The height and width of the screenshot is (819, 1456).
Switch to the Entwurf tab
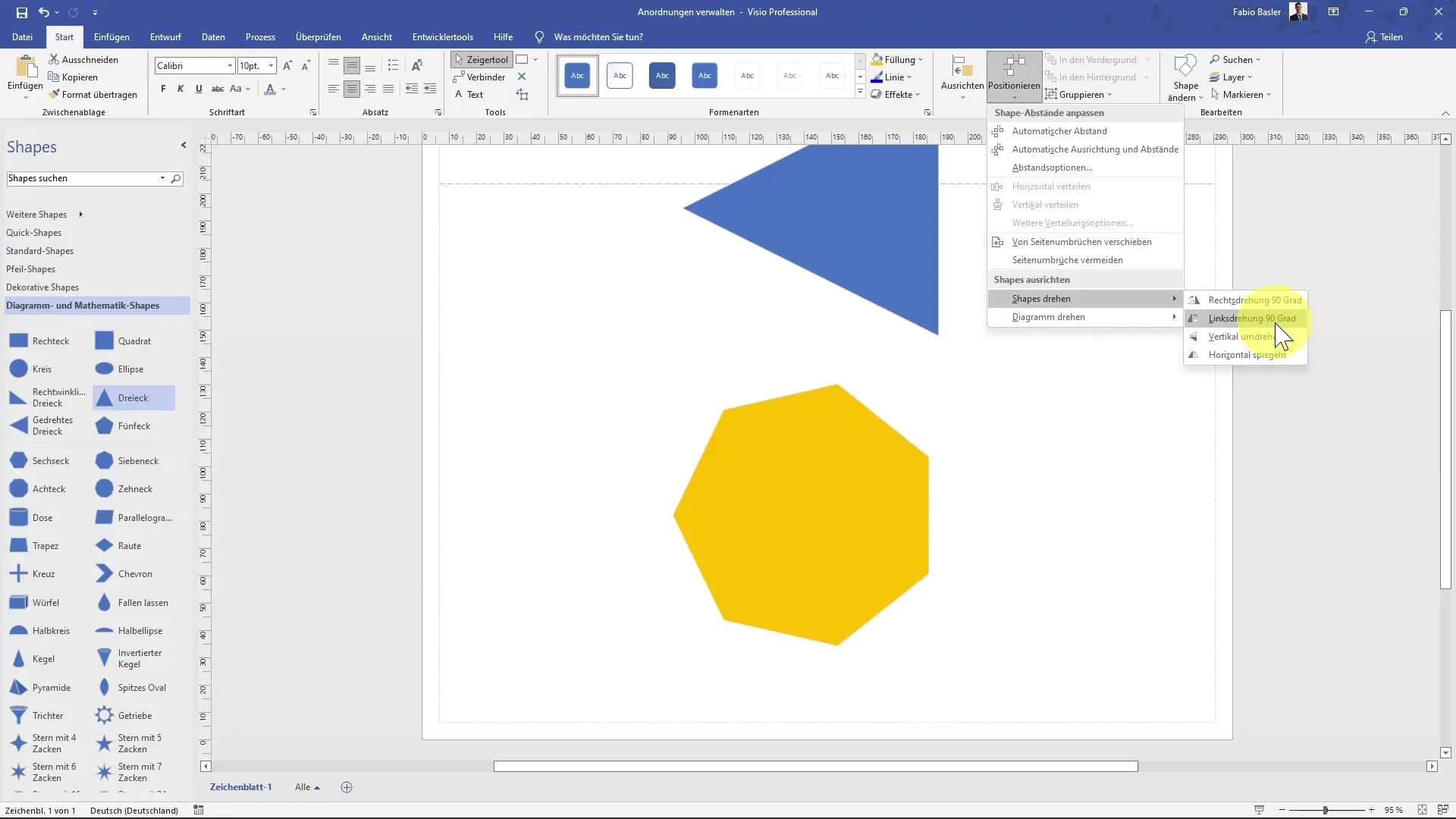[165, 36]
